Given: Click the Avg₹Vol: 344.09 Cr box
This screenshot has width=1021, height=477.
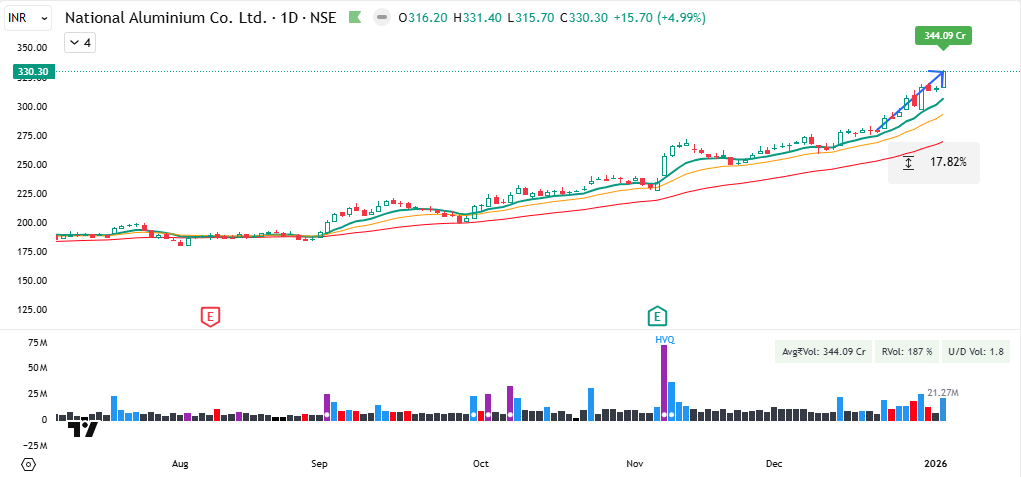Looking at the screenshot, I should click(823, 352).
